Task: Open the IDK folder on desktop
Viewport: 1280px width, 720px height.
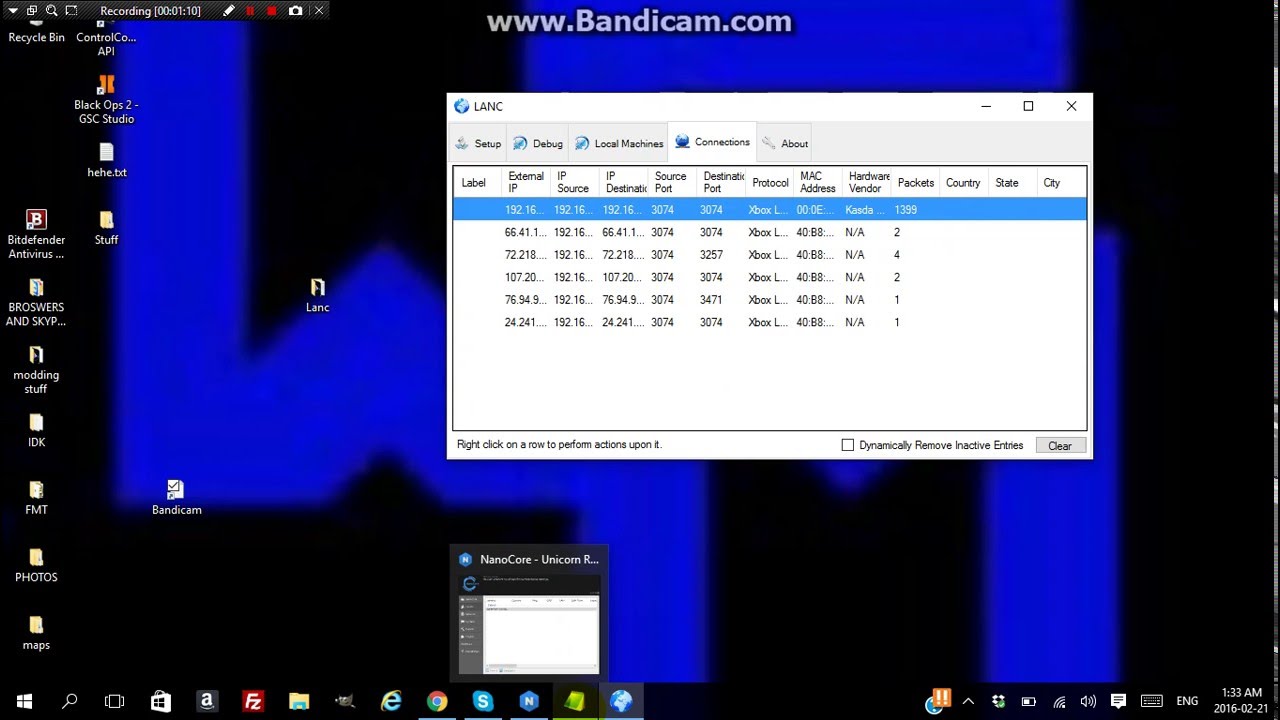Action: 36,430
